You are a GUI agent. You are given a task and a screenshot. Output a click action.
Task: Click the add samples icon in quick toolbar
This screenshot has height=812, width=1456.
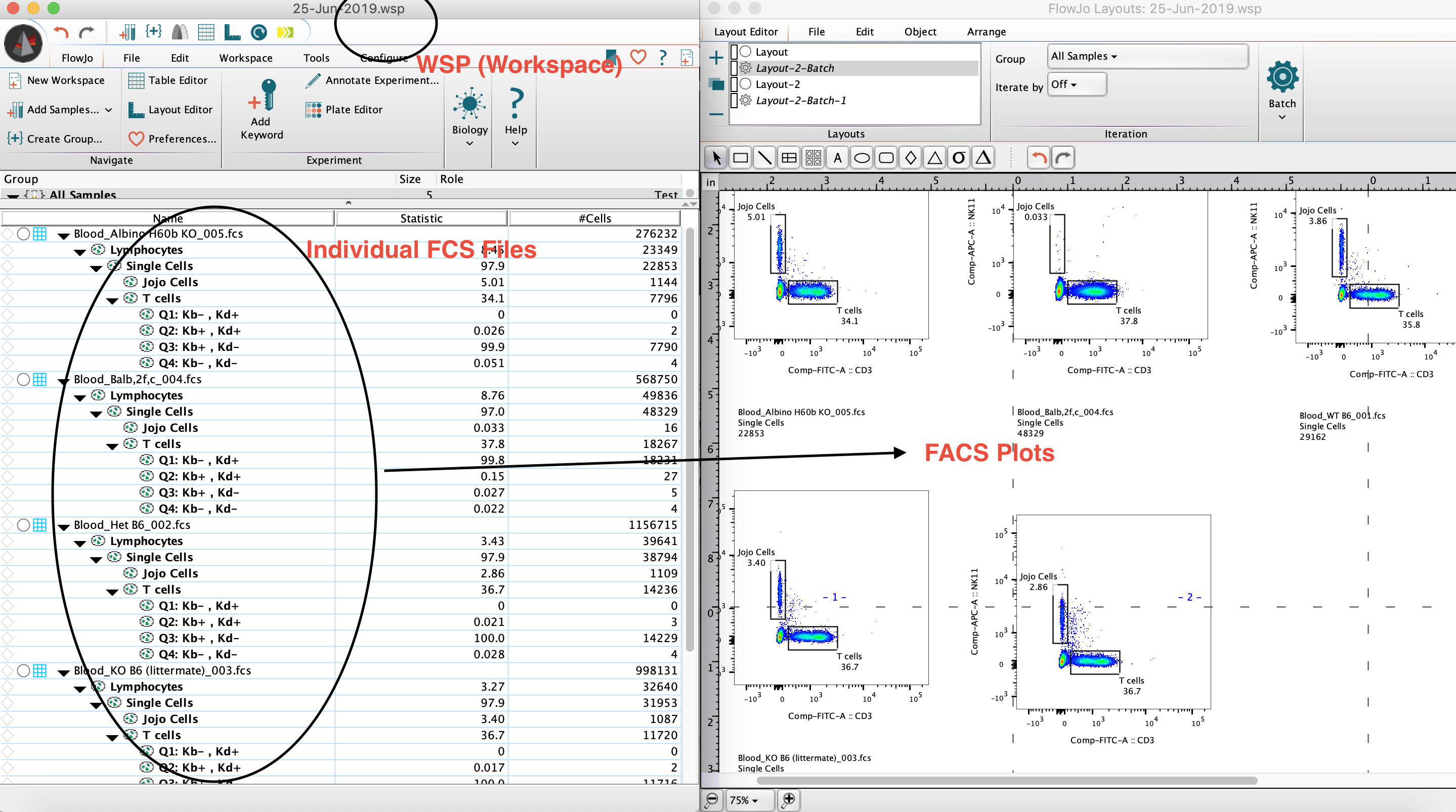tap(127, 32)
